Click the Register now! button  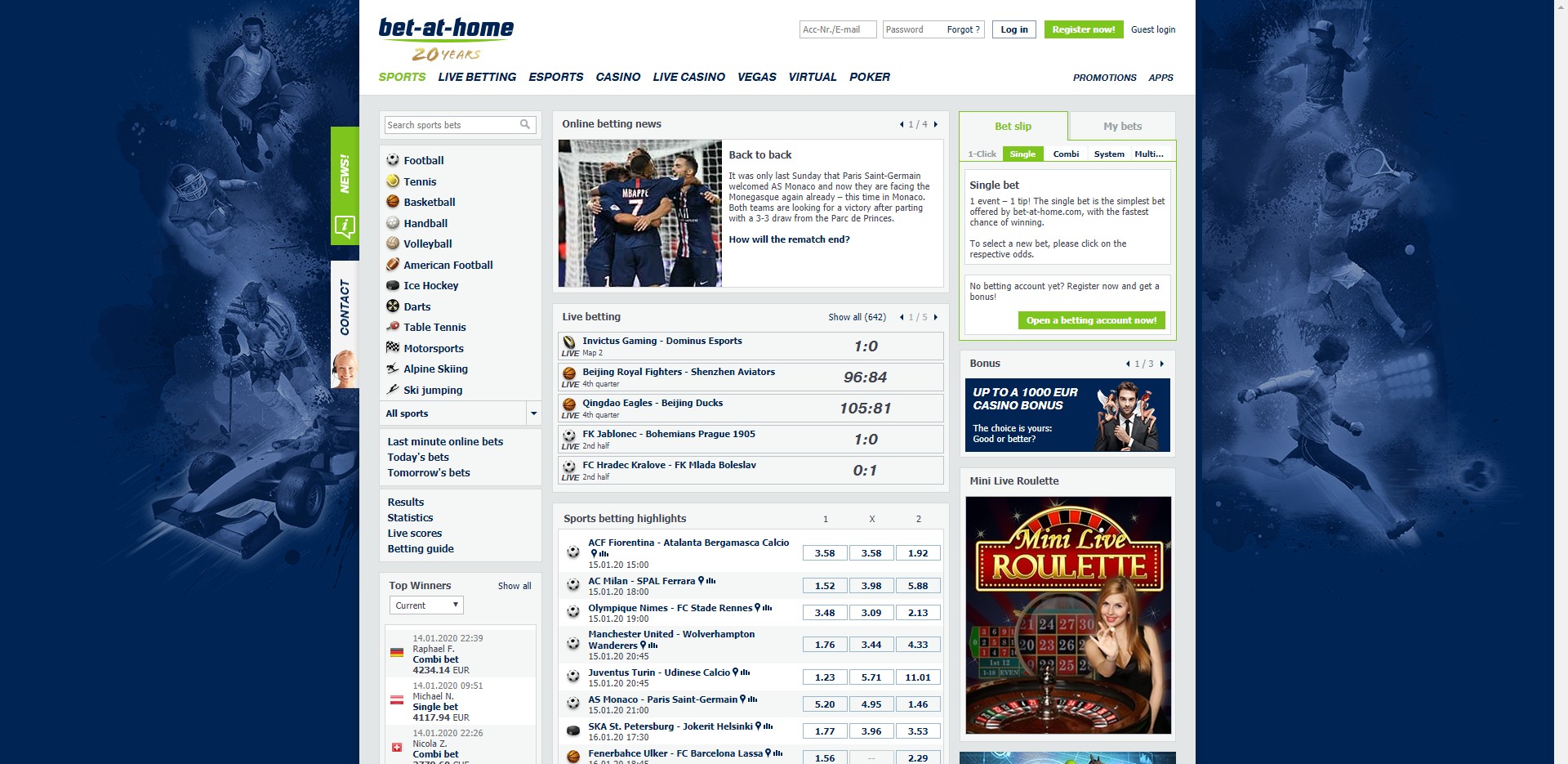point(1083,29)
